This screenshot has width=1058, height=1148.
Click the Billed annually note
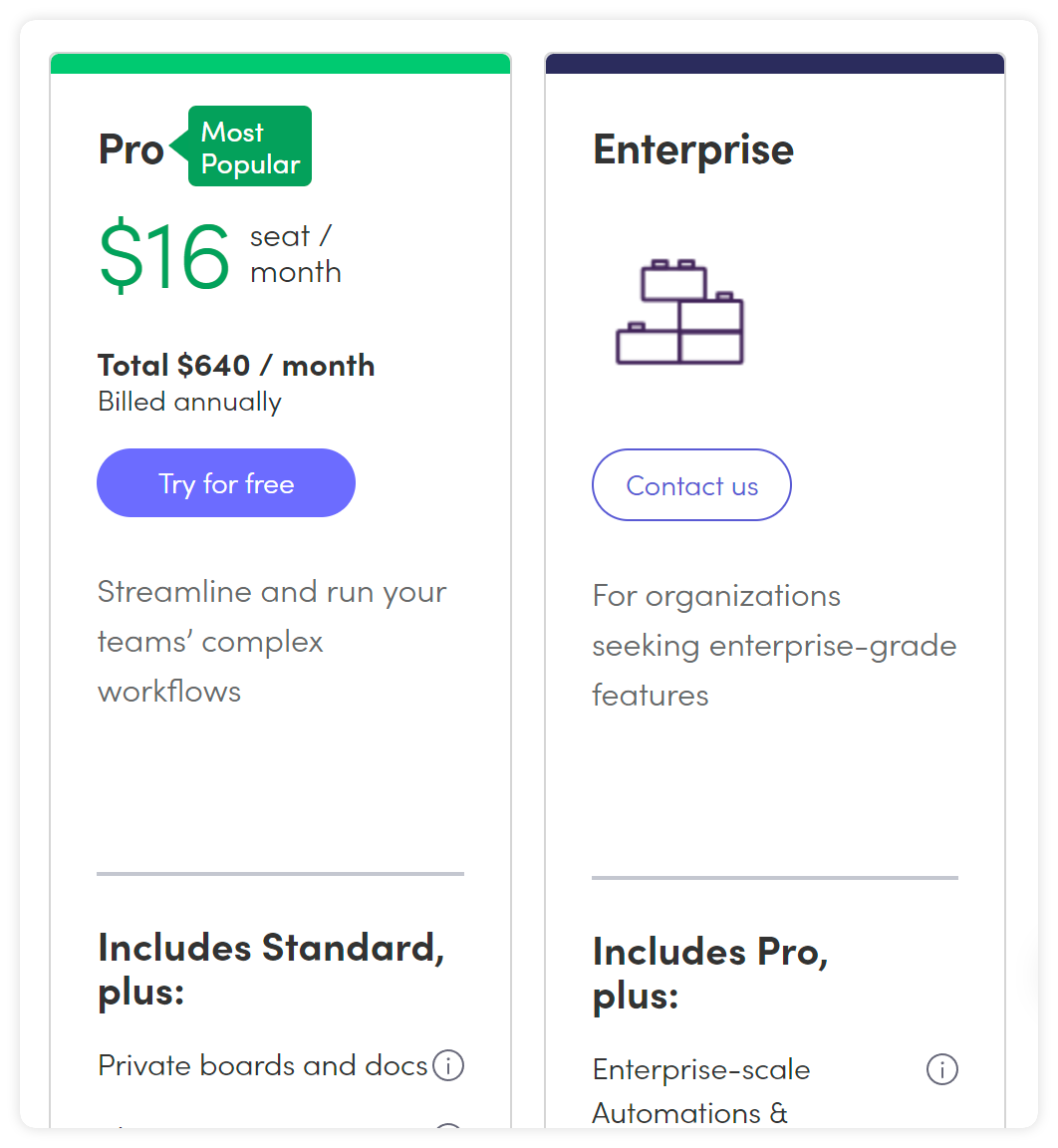click(189, 402)
